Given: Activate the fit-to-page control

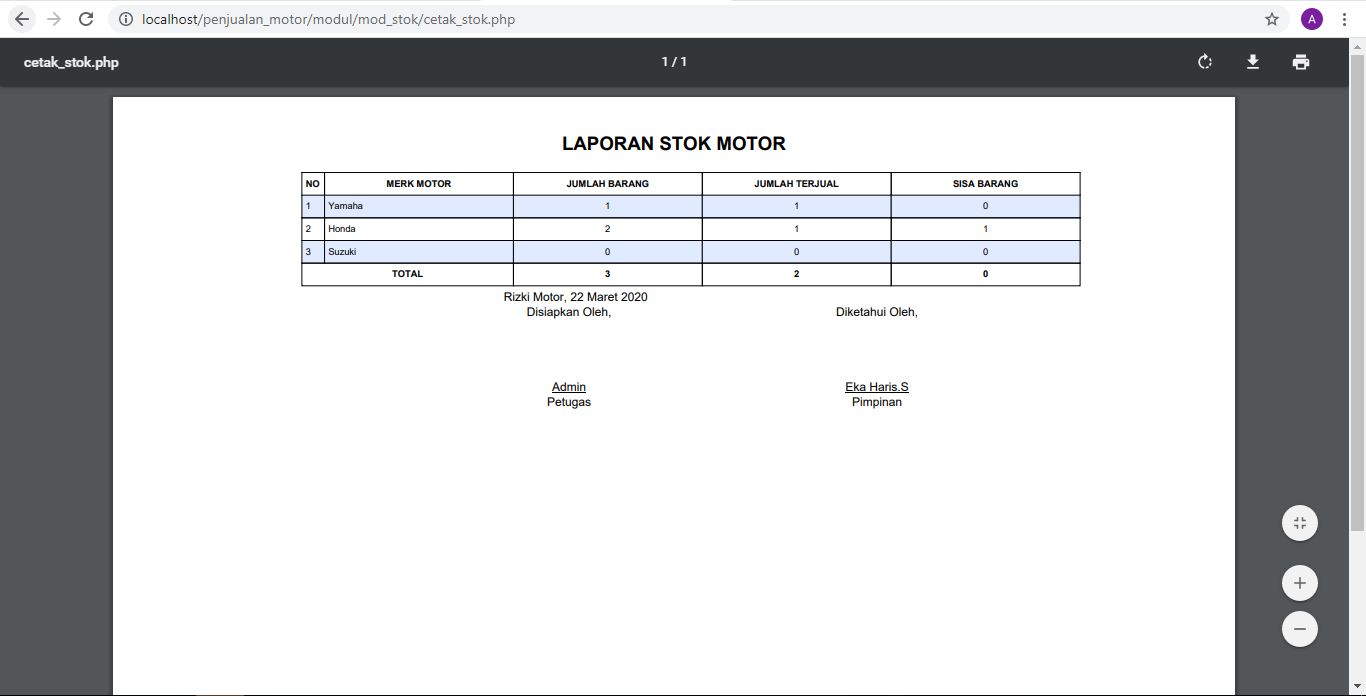Looking at the screenshot, I should click(1299, 522).
